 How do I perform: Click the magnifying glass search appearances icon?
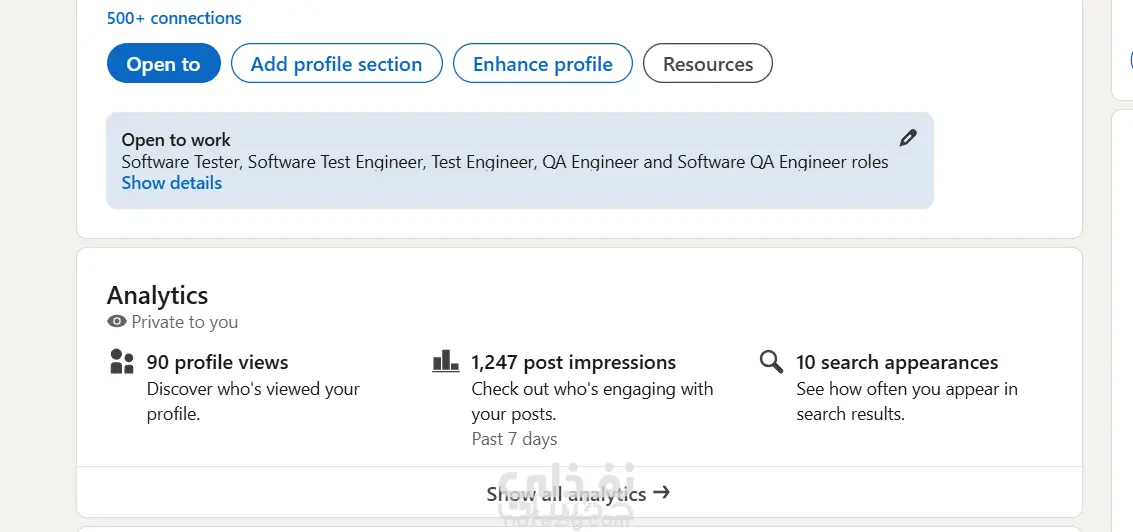coord(771,361)
